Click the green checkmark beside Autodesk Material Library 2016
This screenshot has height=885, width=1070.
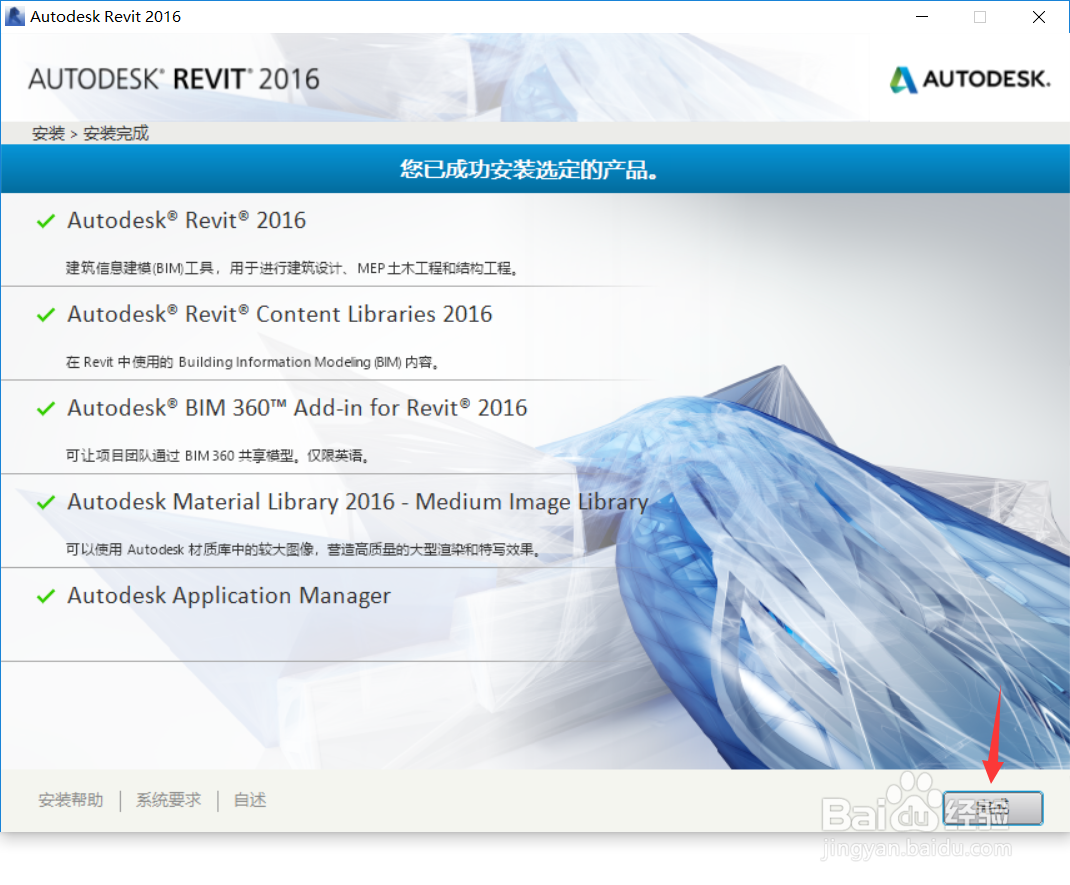point(46,502)
